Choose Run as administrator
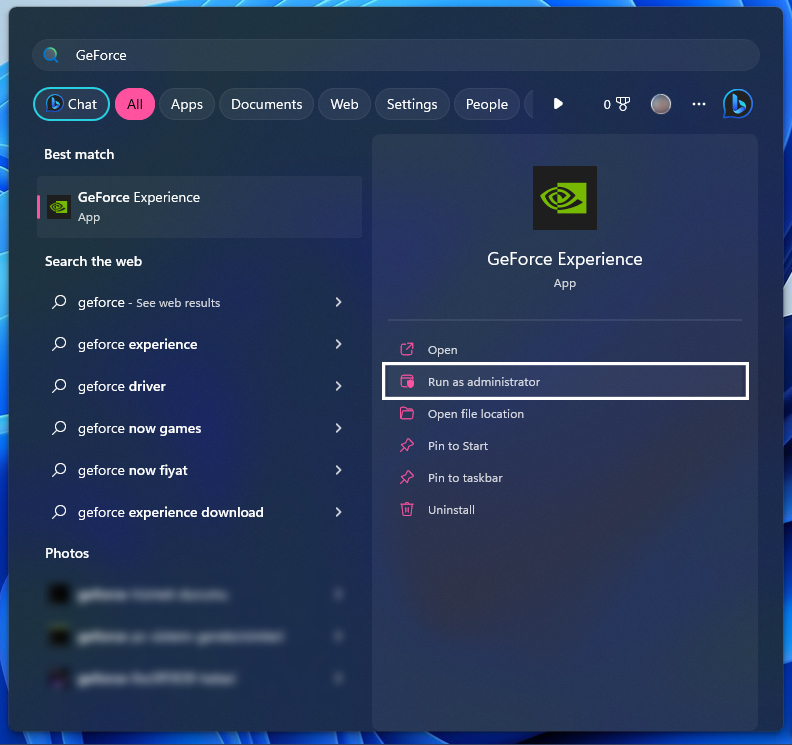The height and width of the screenshot is (745, 792). [x=565, y=381]
